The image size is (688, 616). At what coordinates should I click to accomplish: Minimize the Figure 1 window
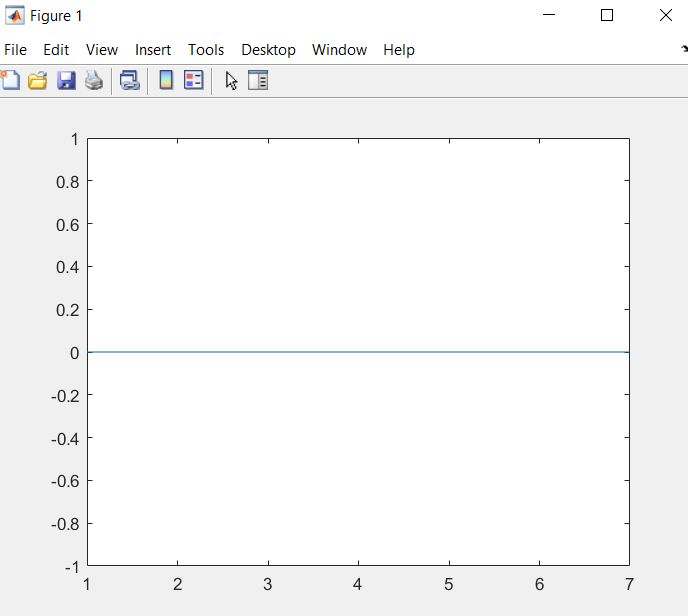coord(549,15)
